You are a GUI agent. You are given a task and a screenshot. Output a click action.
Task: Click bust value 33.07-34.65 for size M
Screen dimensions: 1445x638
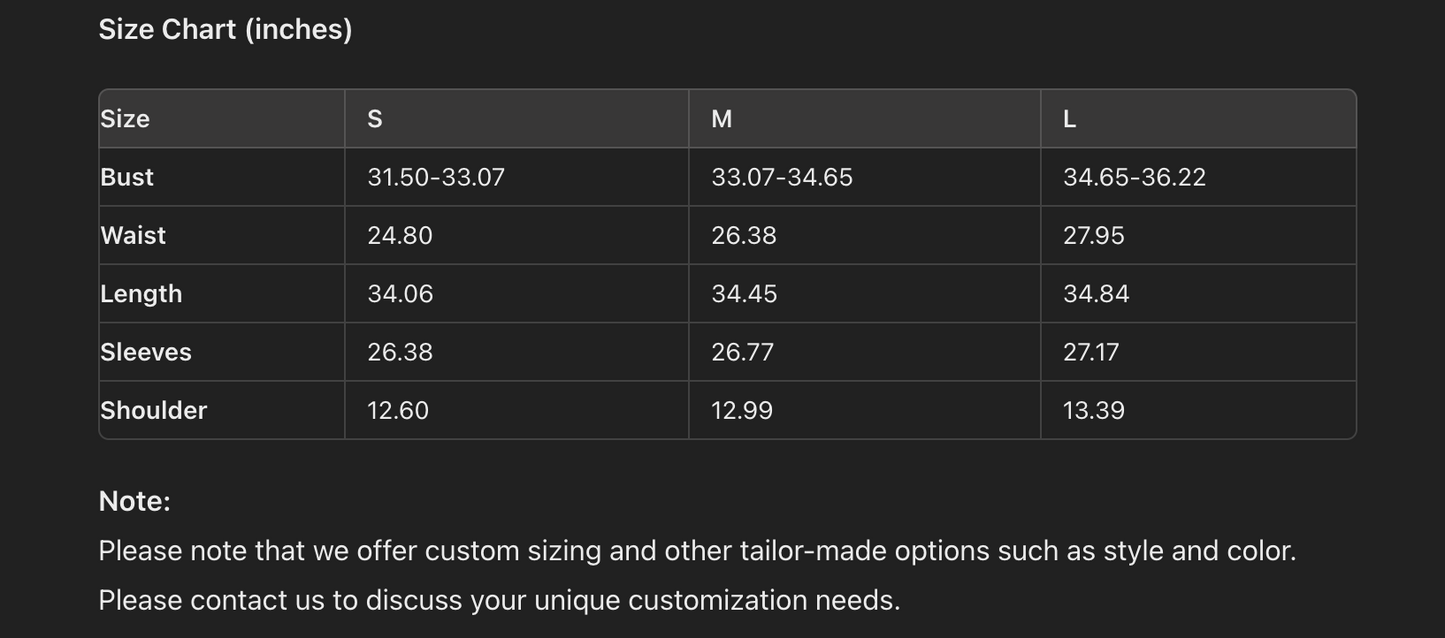click(782, 177)
